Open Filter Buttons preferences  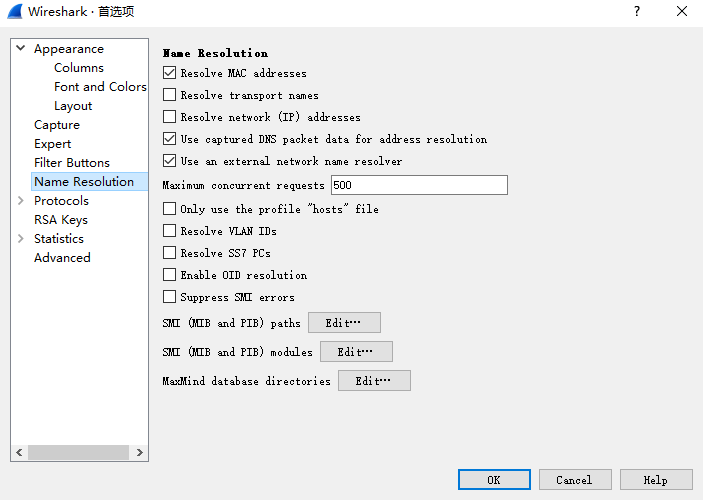pyautogui.click(x=72, y=163)
